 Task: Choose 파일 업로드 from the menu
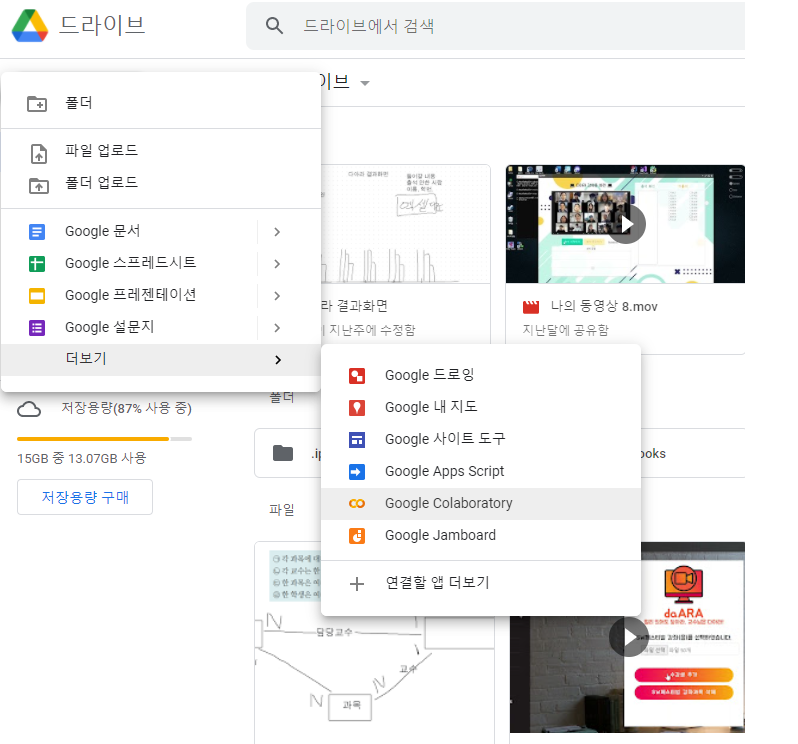coord(161,151)
